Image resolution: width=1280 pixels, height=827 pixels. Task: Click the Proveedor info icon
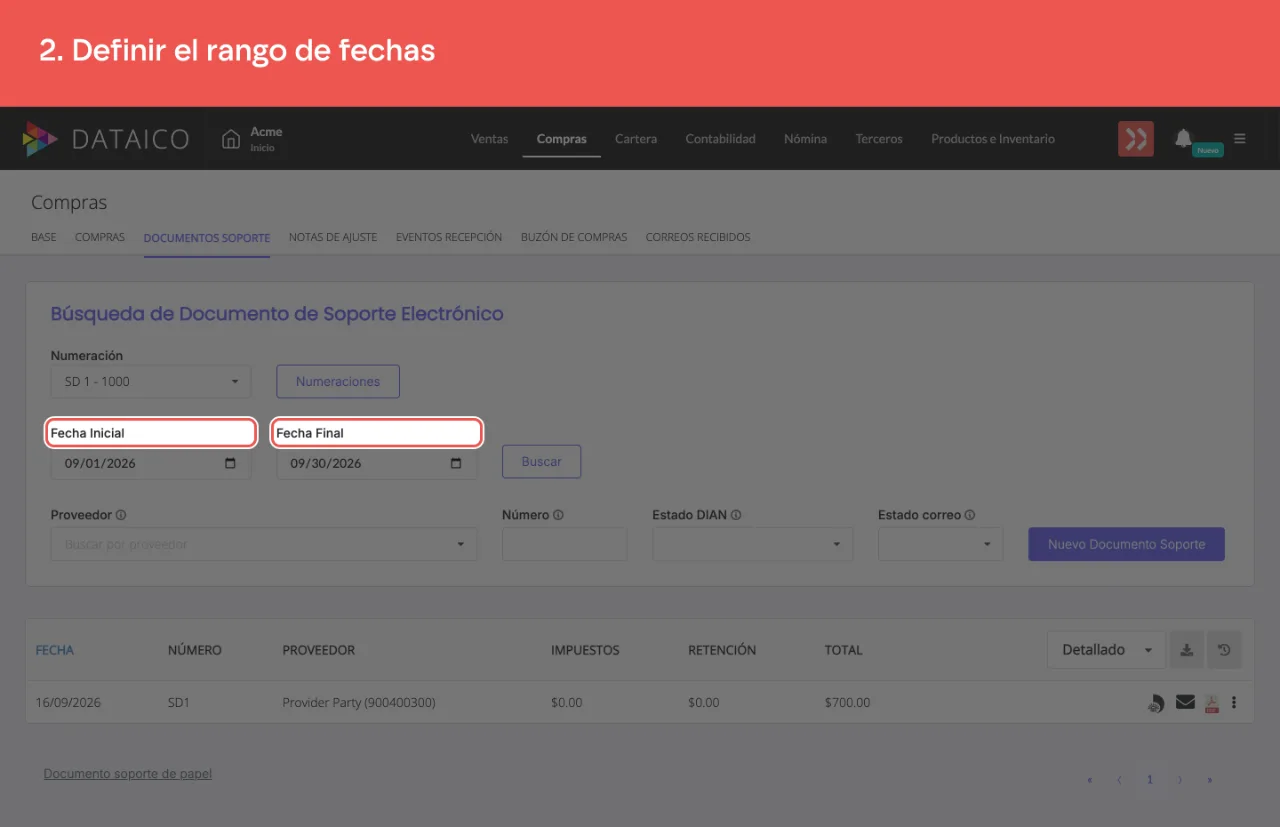(121, 515)
